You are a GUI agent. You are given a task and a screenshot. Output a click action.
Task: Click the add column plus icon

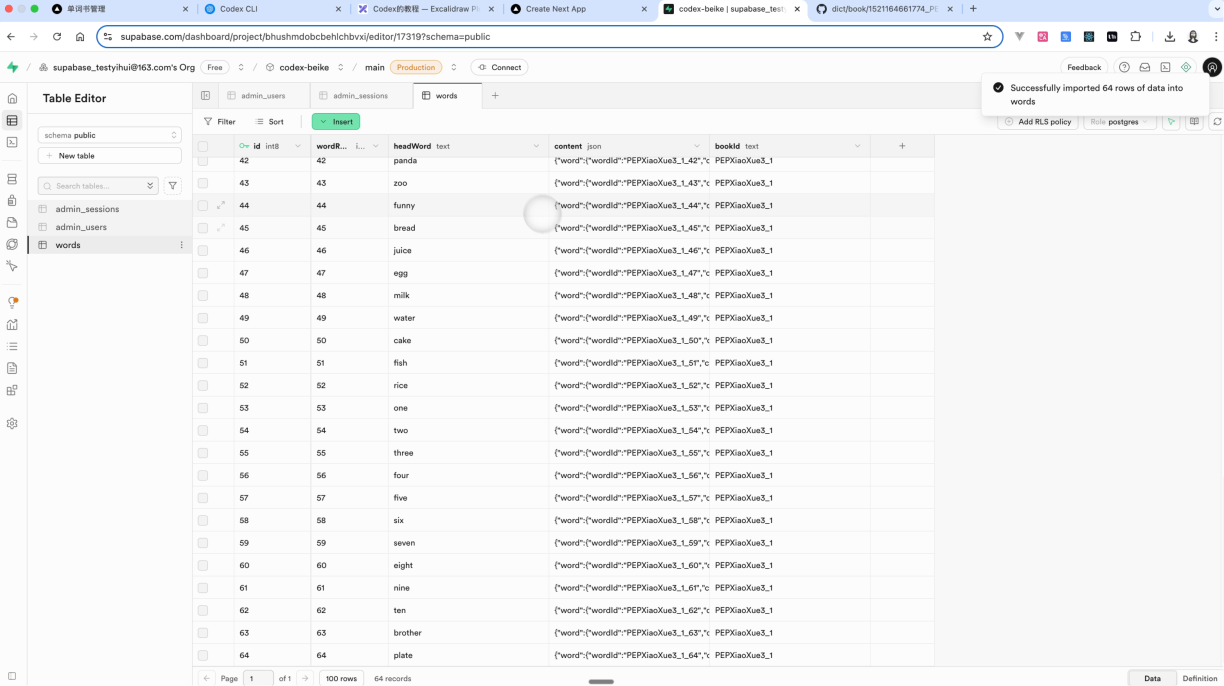902,146
